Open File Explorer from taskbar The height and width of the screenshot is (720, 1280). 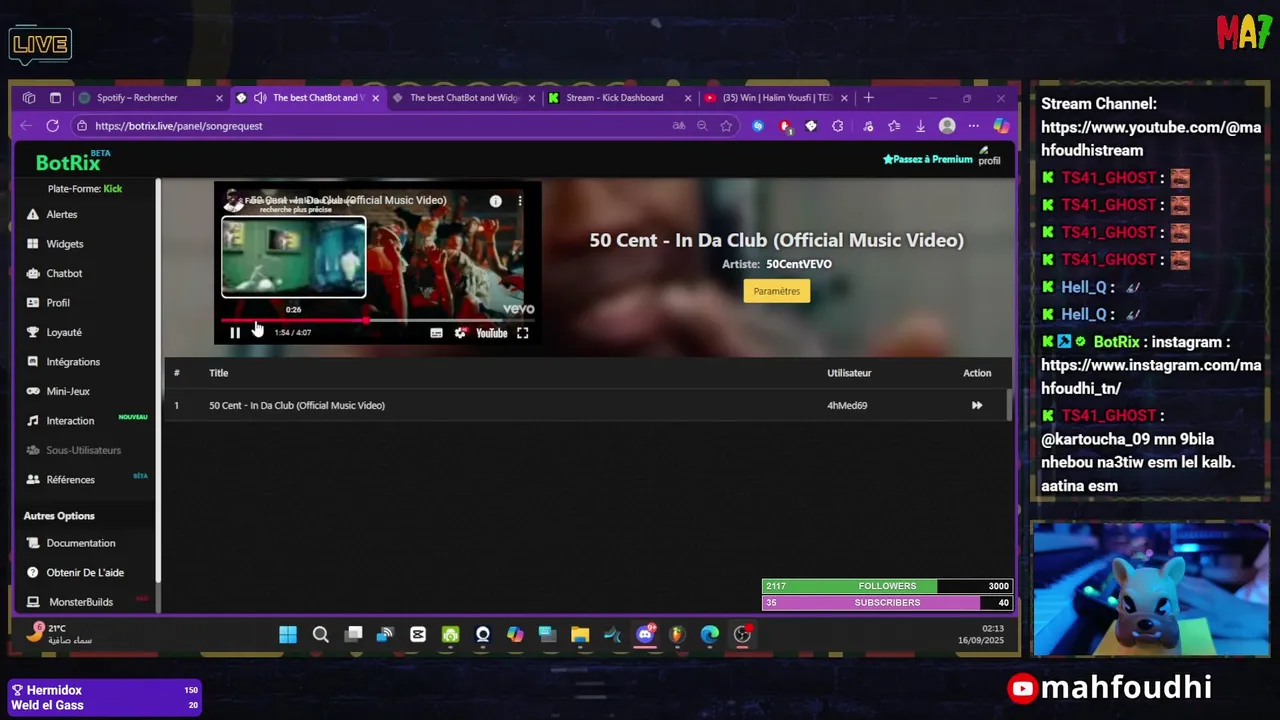point(580,634)
